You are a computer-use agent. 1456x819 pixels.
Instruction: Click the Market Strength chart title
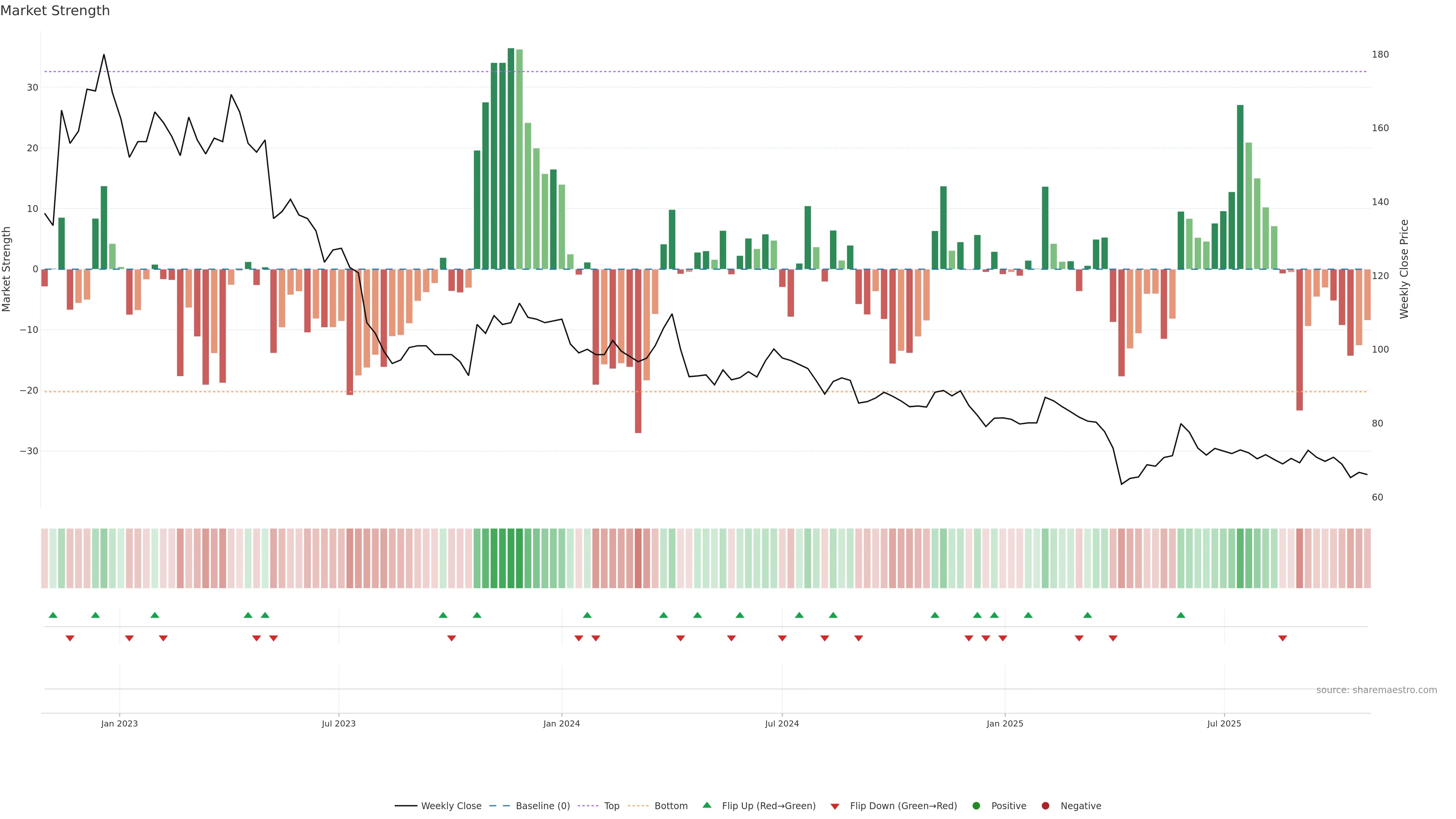pyautogui.click(x=55, y=10)
